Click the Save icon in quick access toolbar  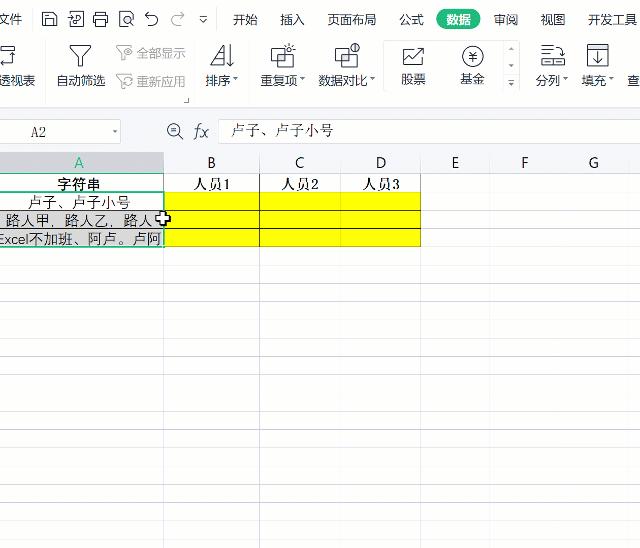49,19
